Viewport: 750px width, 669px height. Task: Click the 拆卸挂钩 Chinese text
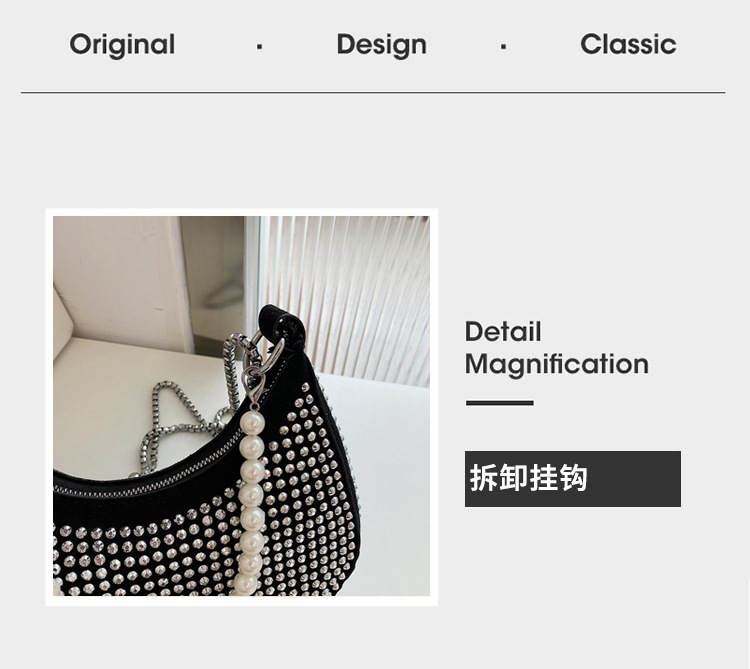[x=528, y=478]
